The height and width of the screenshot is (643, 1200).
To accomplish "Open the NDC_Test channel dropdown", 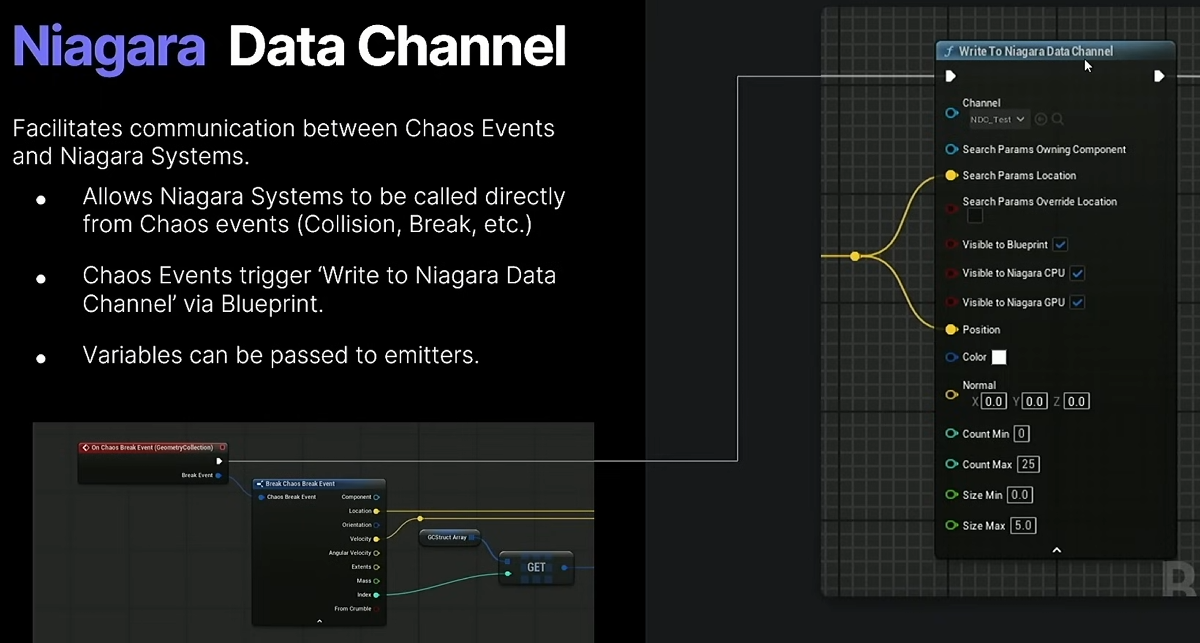I will point(998,119).
